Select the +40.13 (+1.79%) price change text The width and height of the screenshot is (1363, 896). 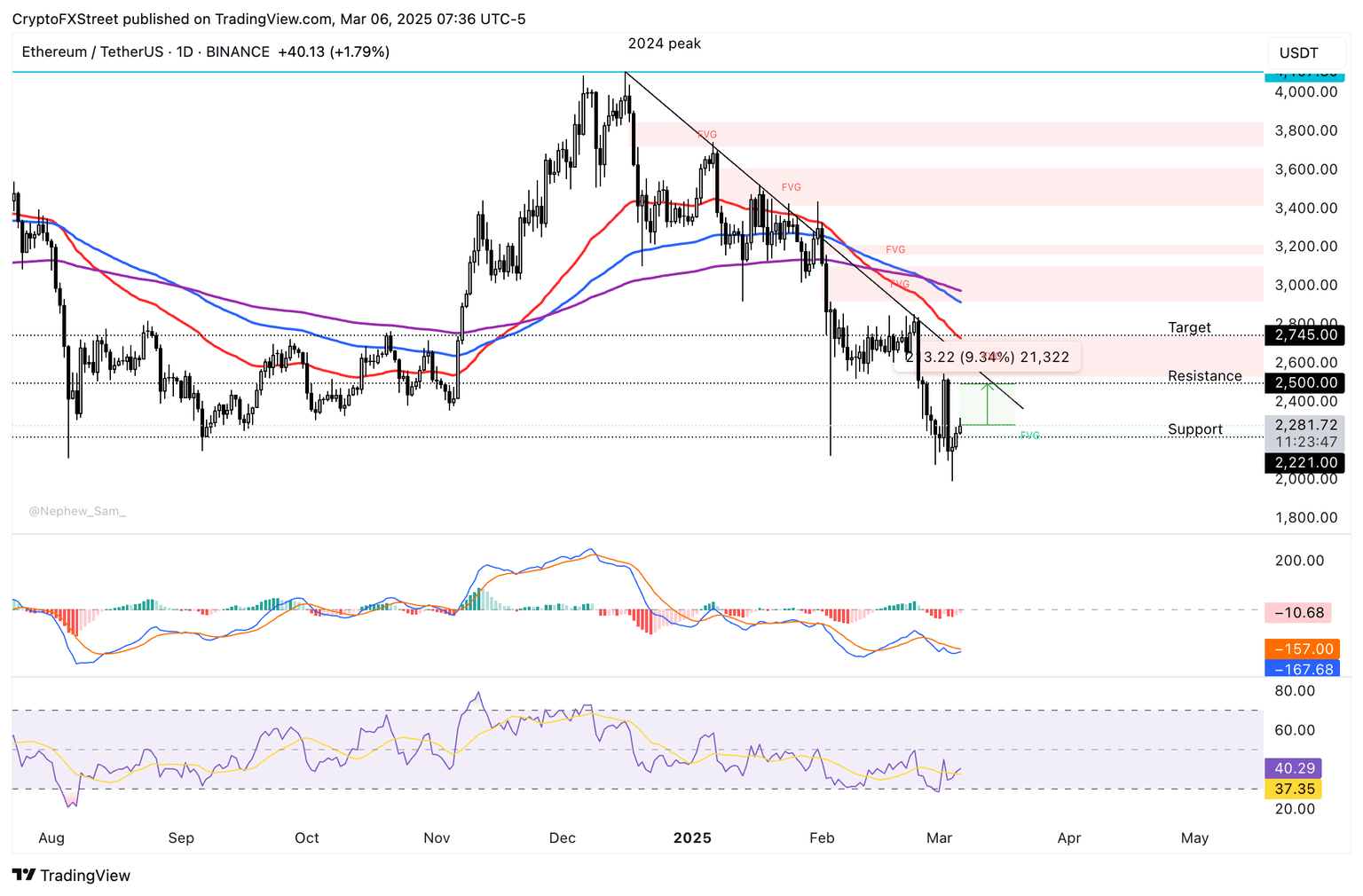point(334,51)
